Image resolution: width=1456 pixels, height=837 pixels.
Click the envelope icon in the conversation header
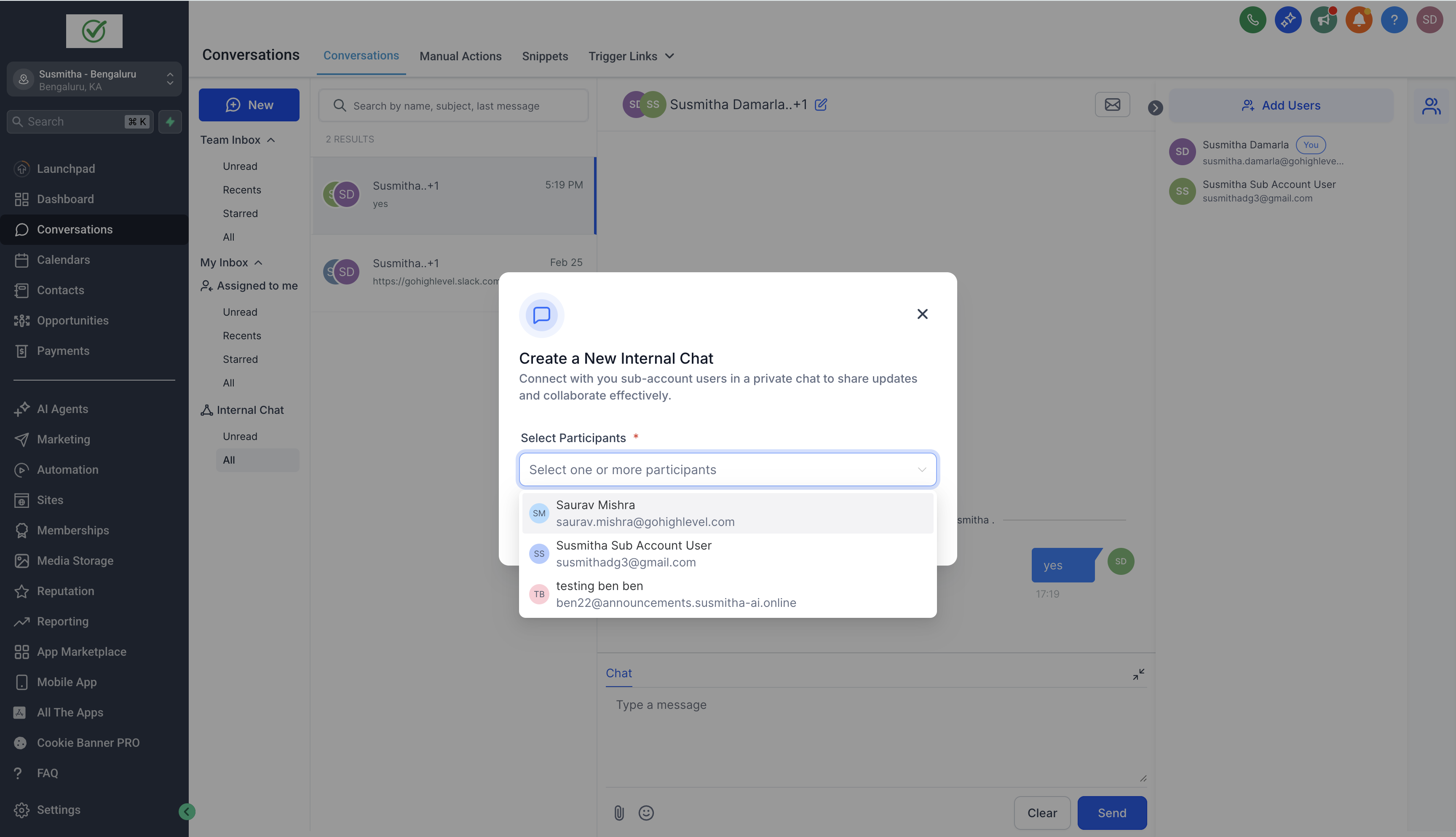pos(1112,105)
